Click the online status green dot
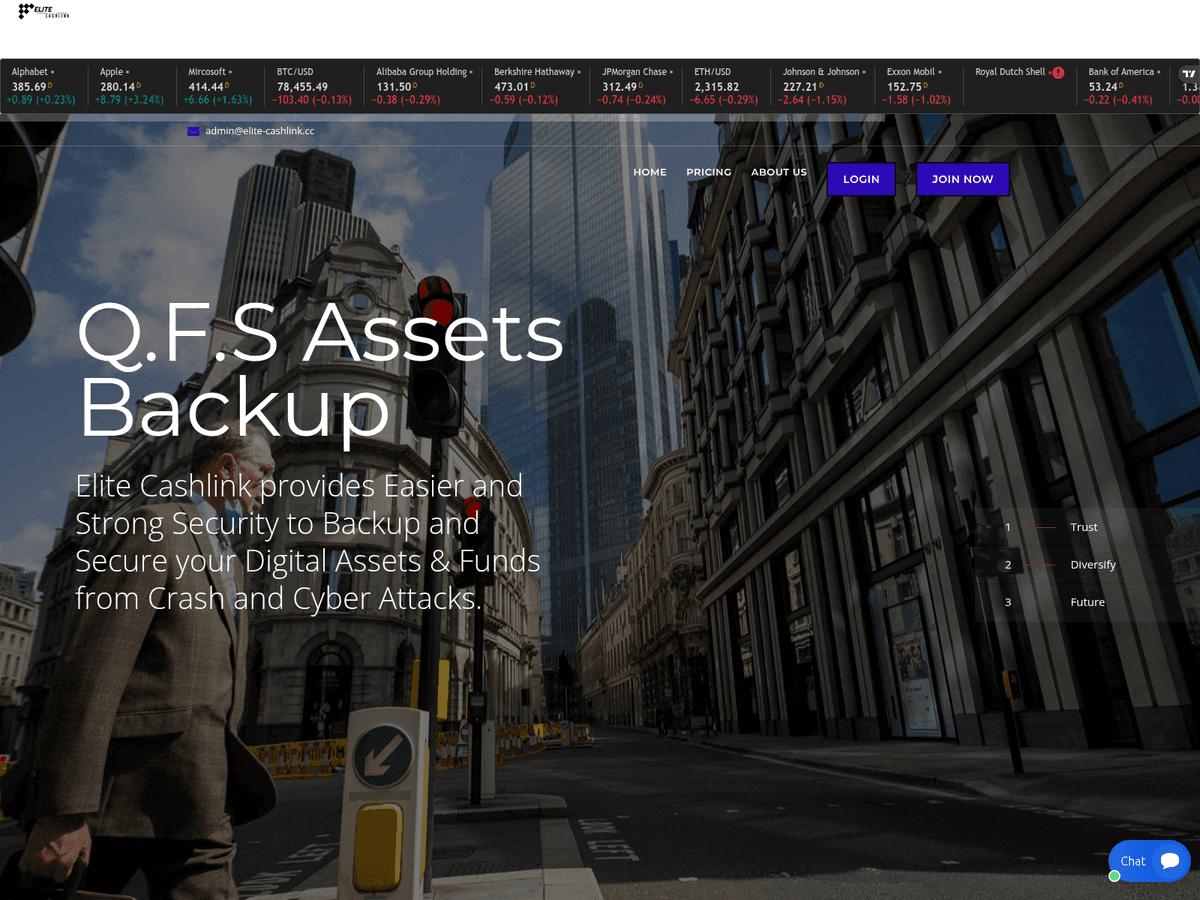1200x900 pixels. click(1115, 876)
